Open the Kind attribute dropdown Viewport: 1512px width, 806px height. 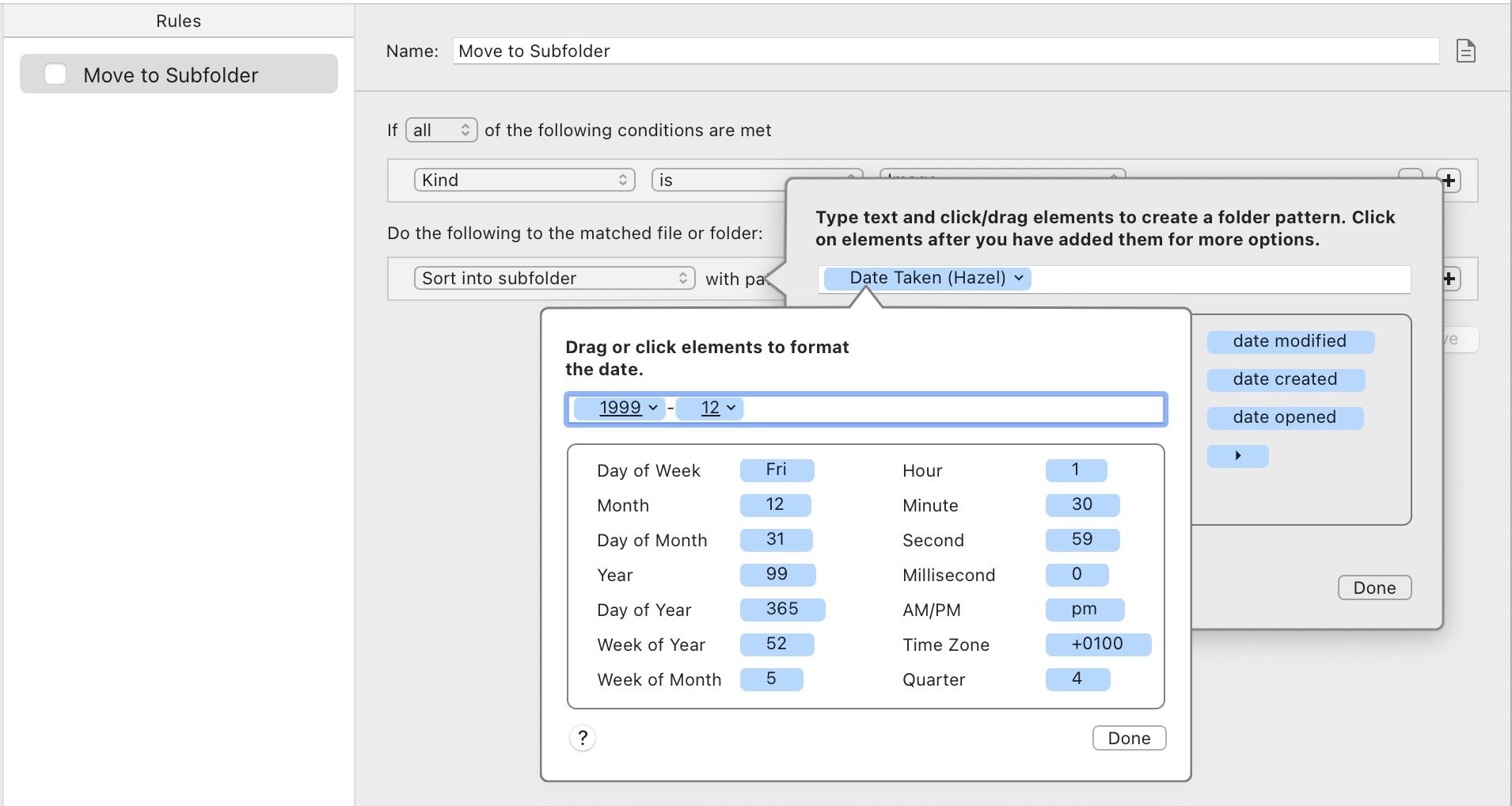click(524, 180)
